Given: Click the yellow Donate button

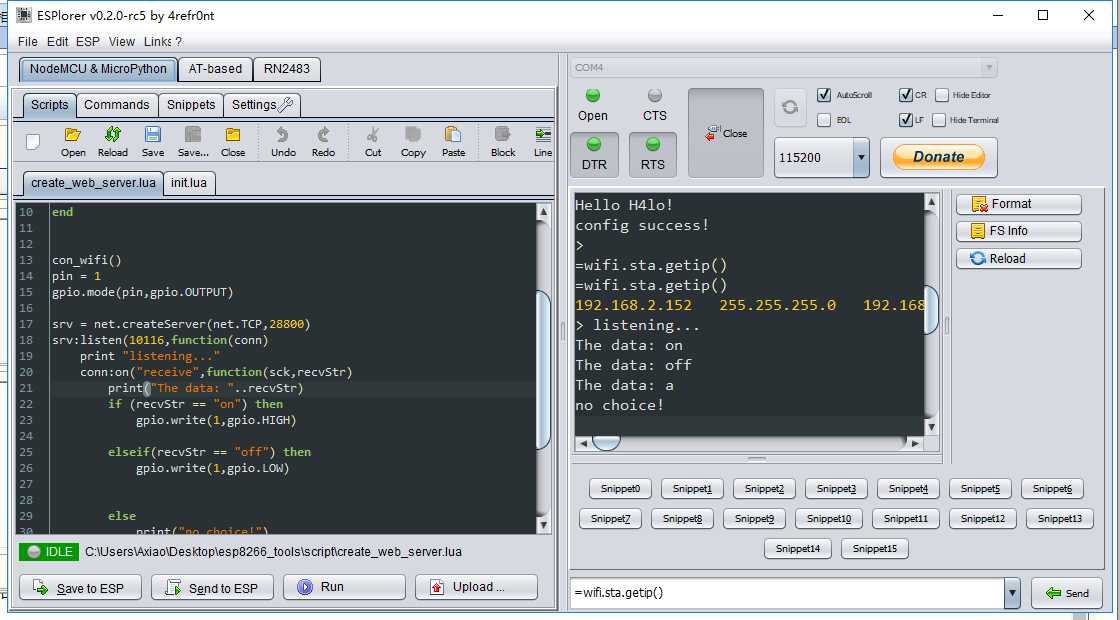Looking at the screenshot, I should pyautogui.click(x=939, y=157).
